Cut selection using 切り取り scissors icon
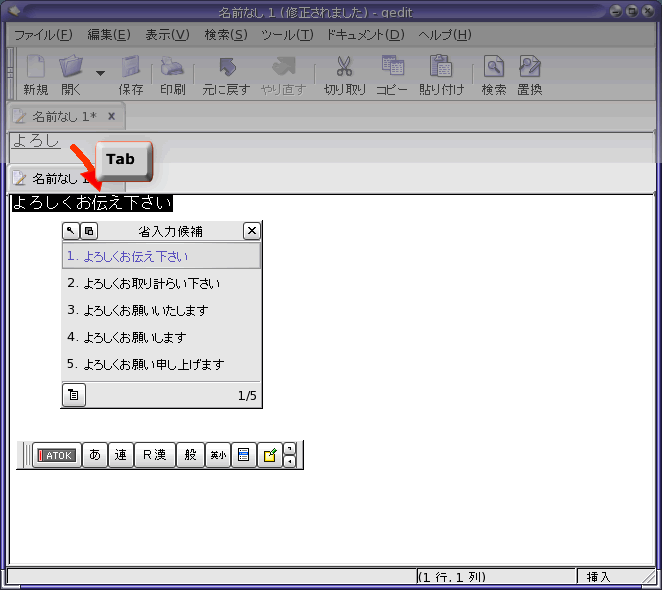Image resolution: width=662 pixels, height=590 pixels. pyautogui.click(x=344, y=67)
